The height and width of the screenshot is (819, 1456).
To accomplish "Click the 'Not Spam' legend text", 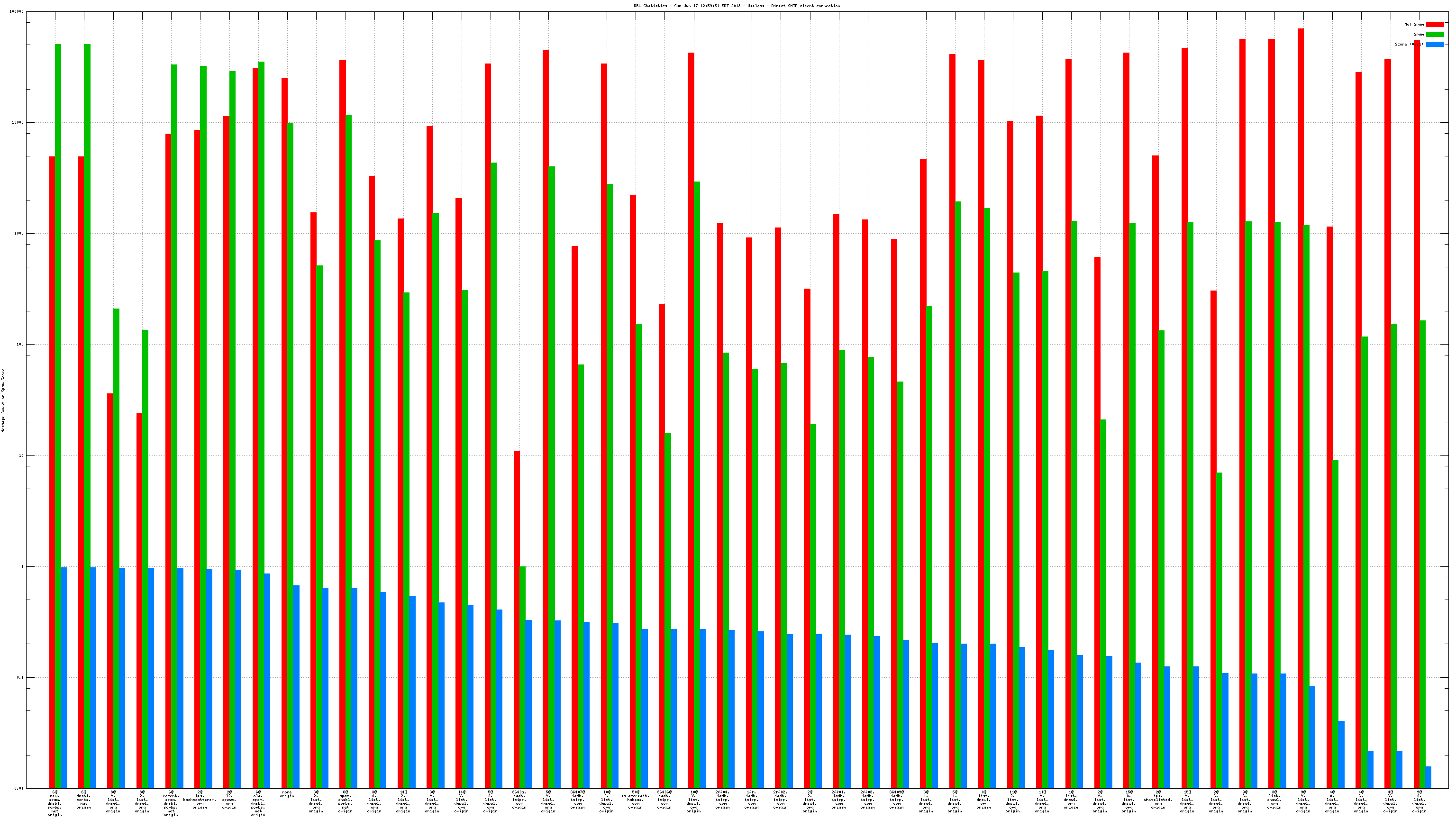I will coord(1414,24).
